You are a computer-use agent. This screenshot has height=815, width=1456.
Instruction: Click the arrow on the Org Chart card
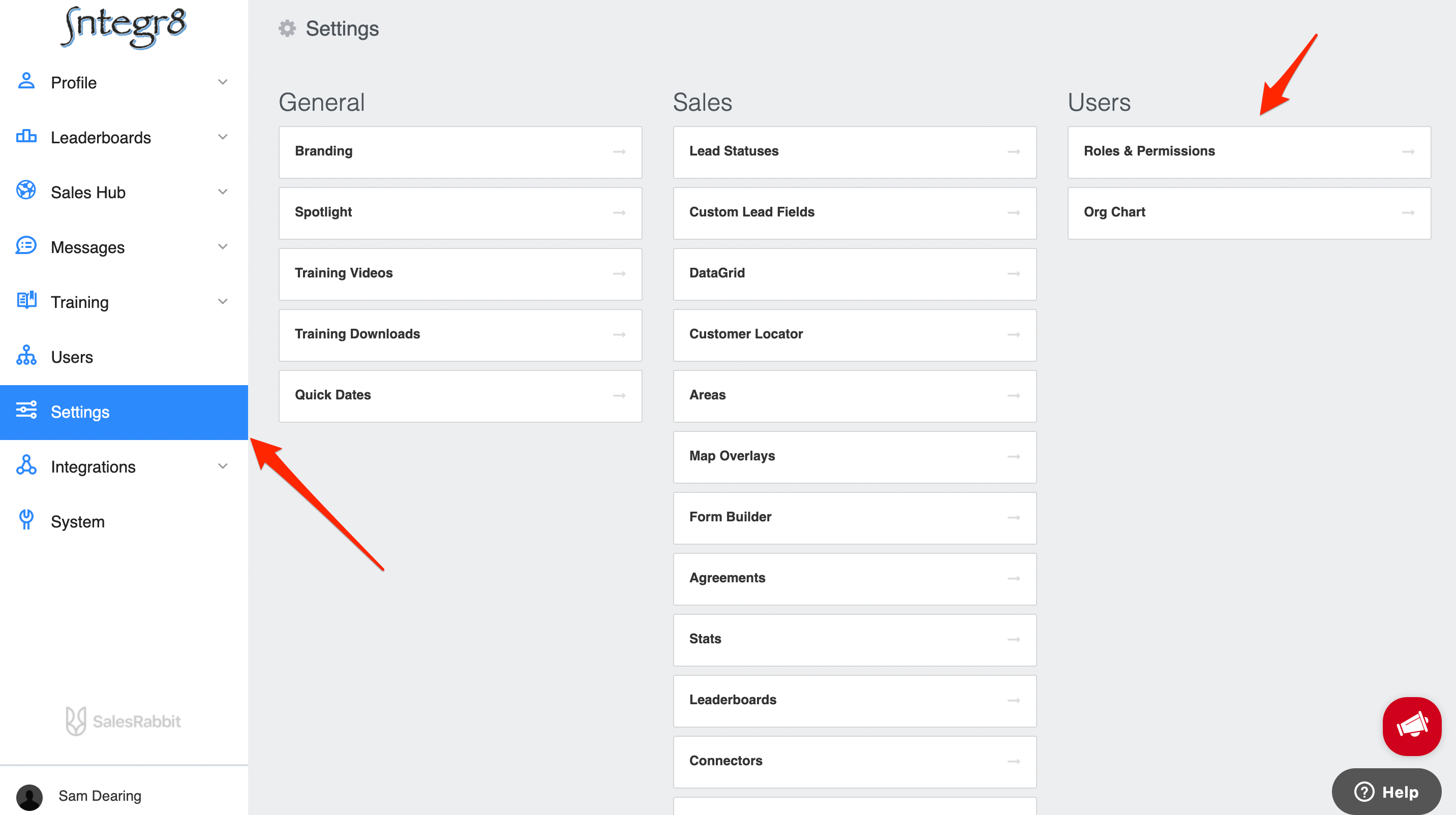(x=1408, y=213)
